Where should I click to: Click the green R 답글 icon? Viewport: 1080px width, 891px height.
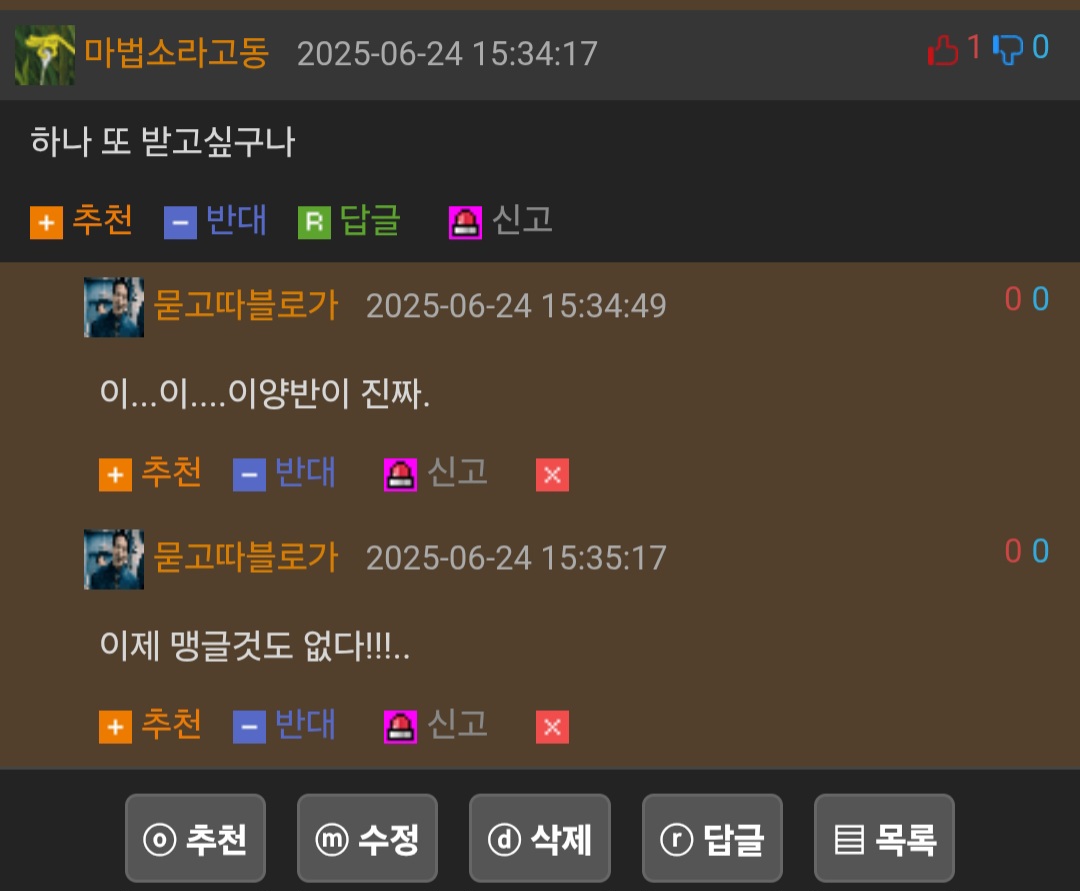coord(314,222)
